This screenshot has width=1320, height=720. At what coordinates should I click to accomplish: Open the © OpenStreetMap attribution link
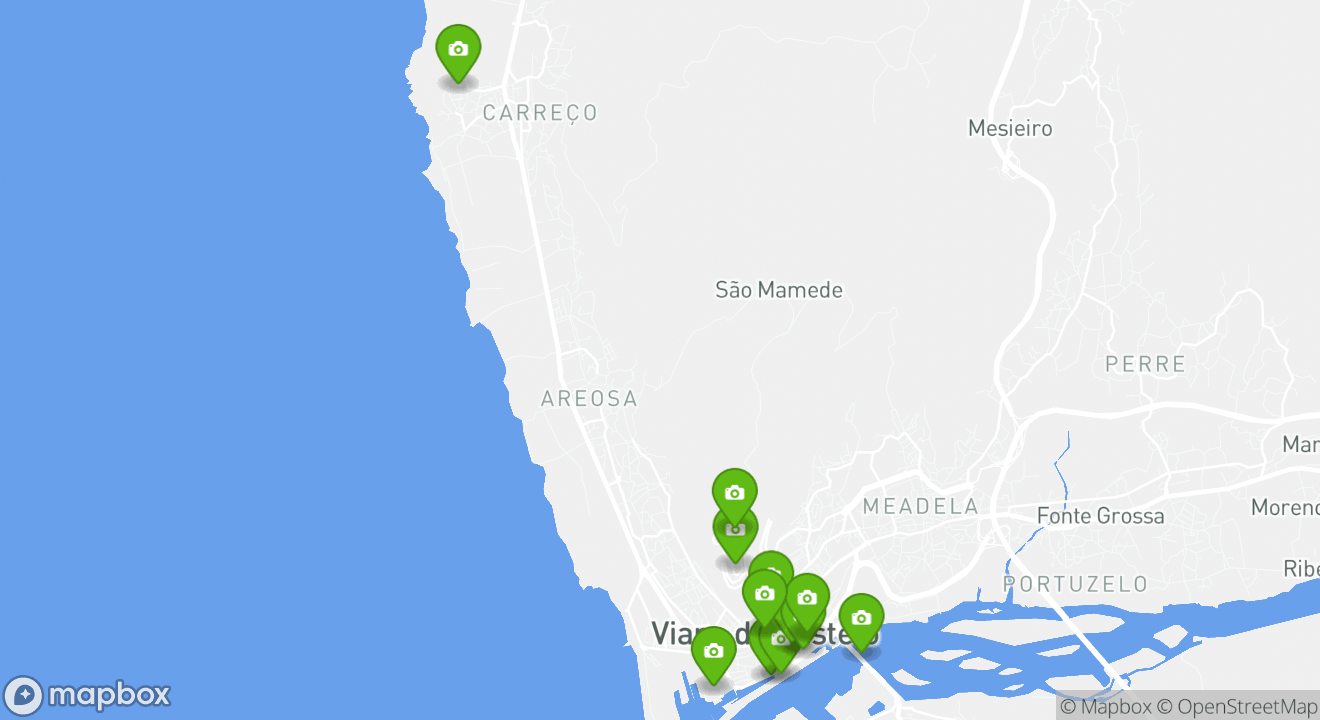coord(1239,707)
